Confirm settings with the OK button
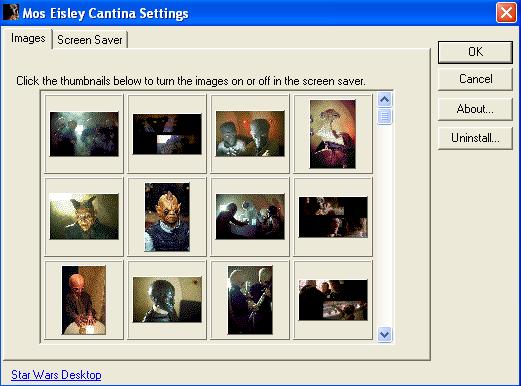This screenshot has height=386, width=521. click(475, 52)
